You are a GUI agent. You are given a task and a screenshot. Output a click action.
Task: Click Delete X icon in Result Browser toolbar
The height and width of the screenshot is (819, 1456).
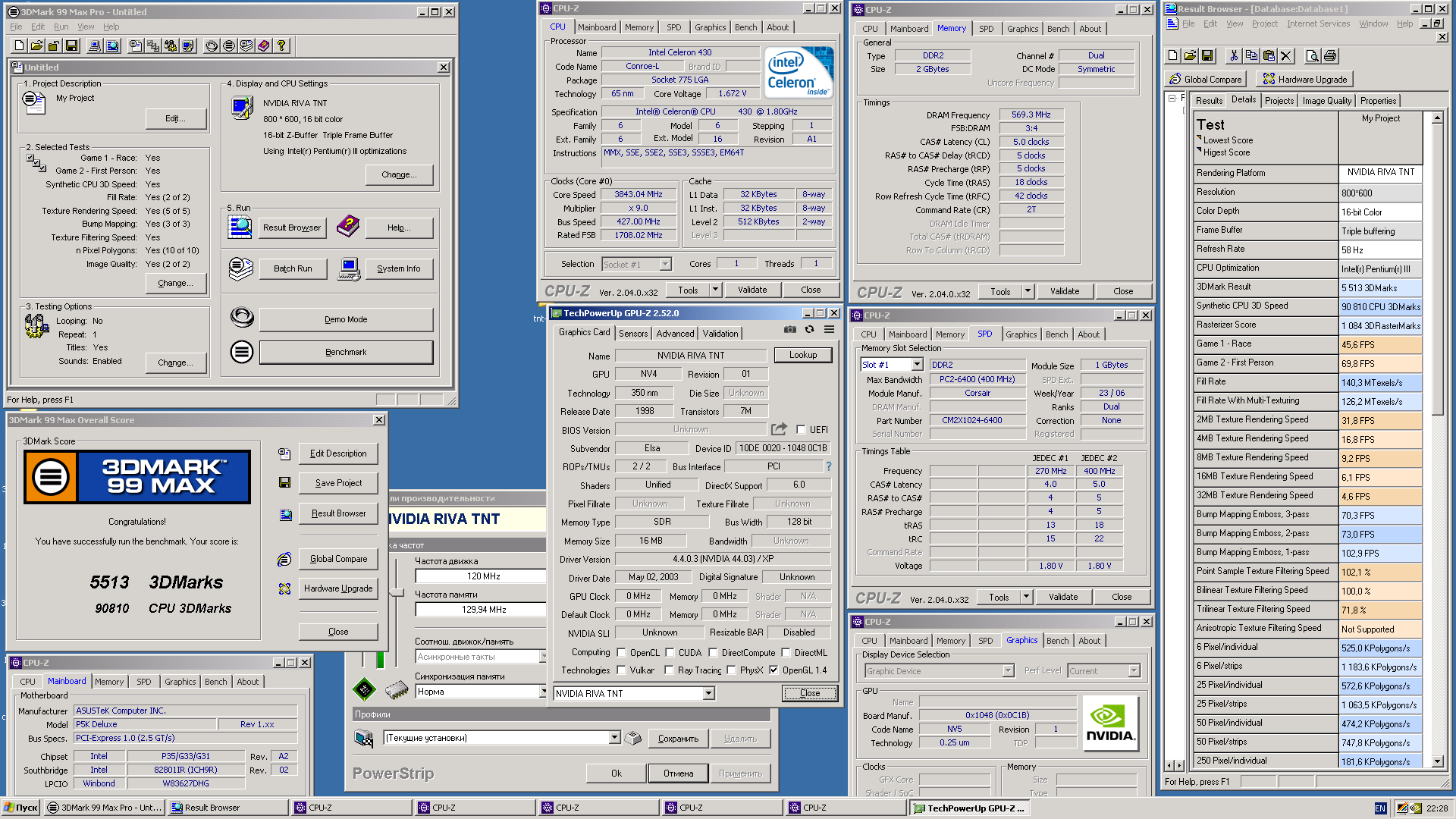1286,55
